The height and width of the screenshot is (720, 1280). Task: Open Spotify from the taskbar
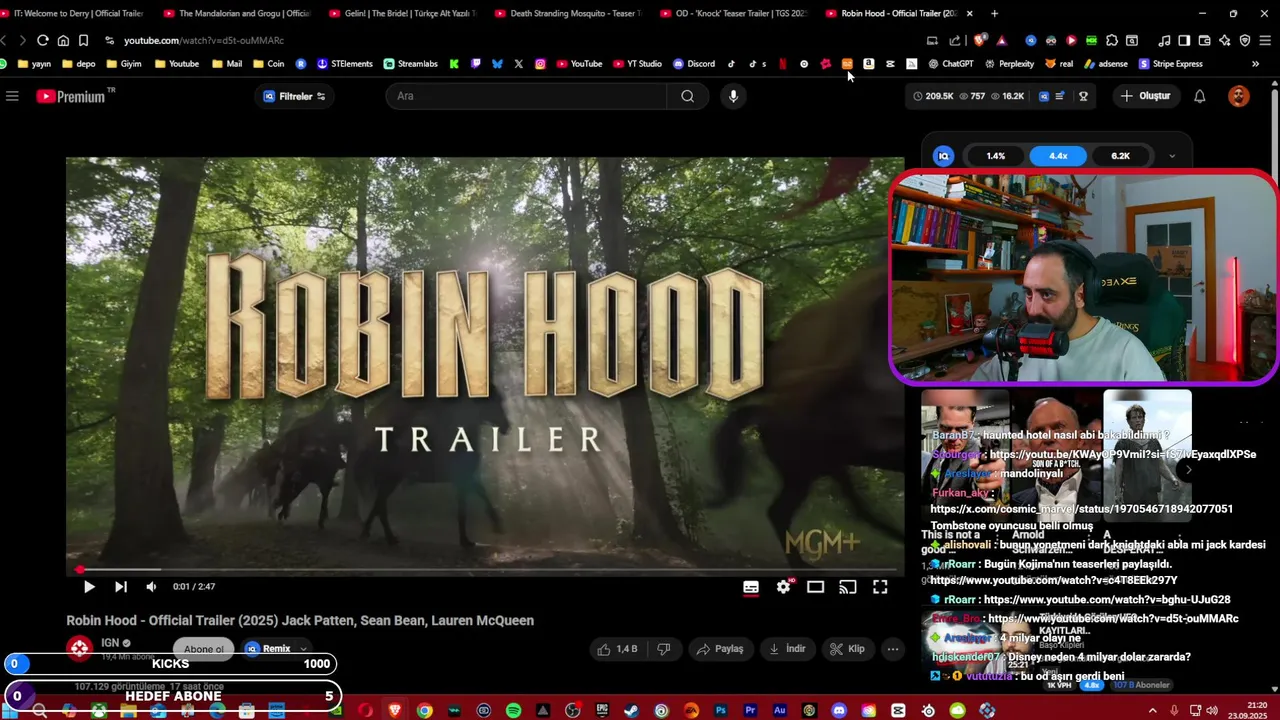coord(513,711)
